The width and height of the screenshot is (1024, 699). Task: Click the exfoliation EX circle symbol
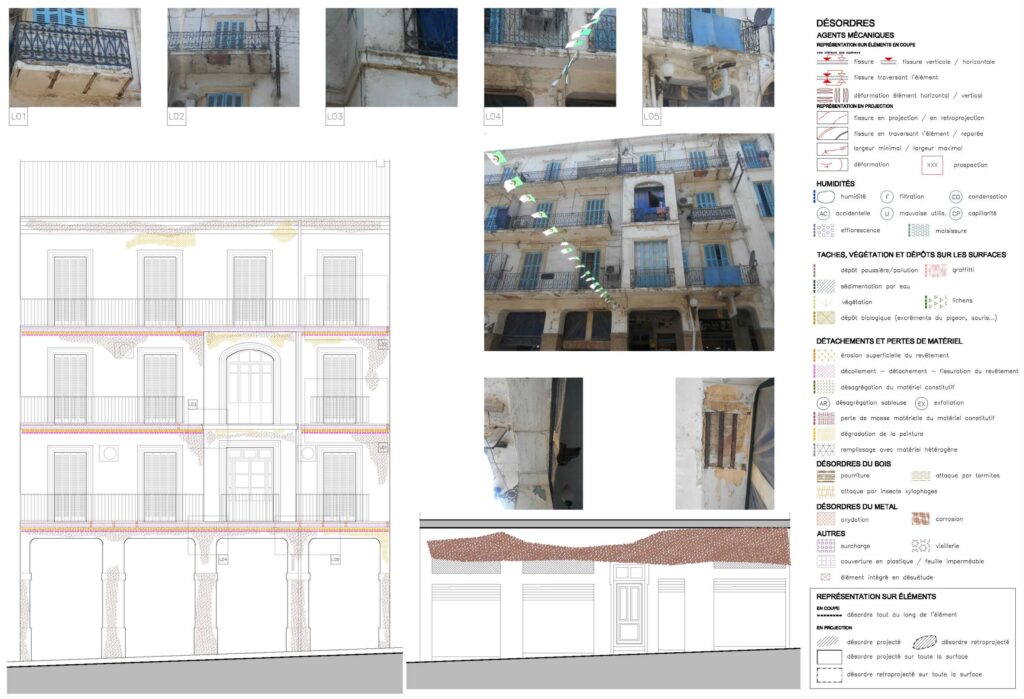click(920, 403)
